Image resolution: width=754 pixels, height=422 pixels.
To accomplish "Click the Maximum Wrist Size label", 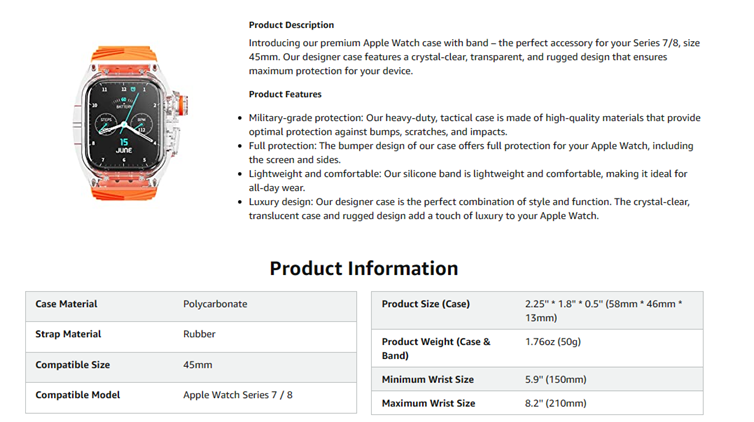I will [428, 403].
